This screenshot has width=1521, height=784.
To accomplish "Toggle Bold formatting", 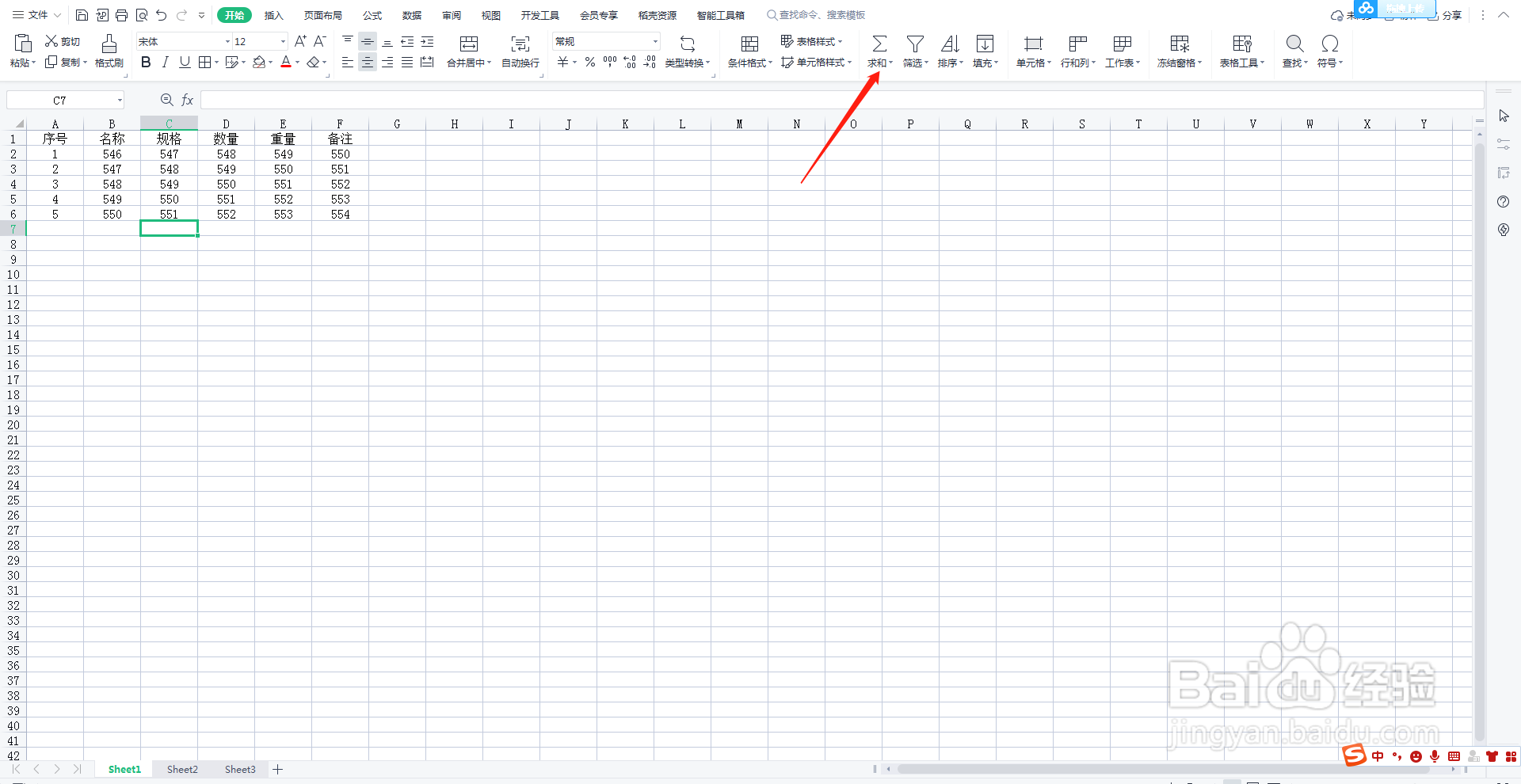I will (146, 62).
